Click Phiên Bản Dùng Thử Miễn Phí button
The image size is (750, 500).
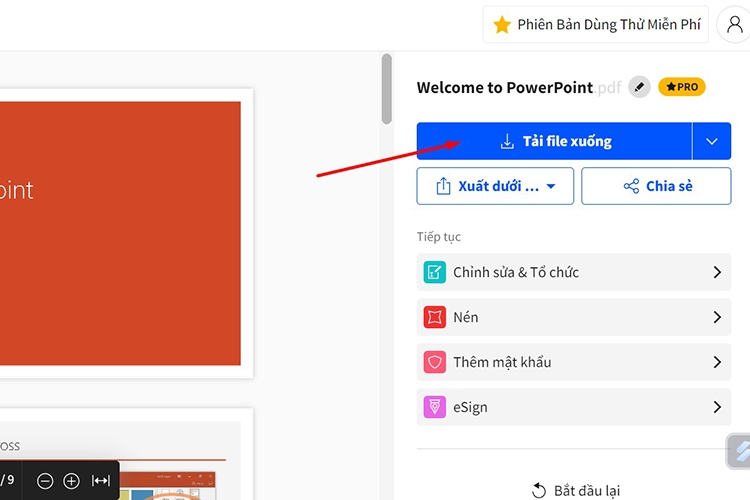click(x=596, y=24)
